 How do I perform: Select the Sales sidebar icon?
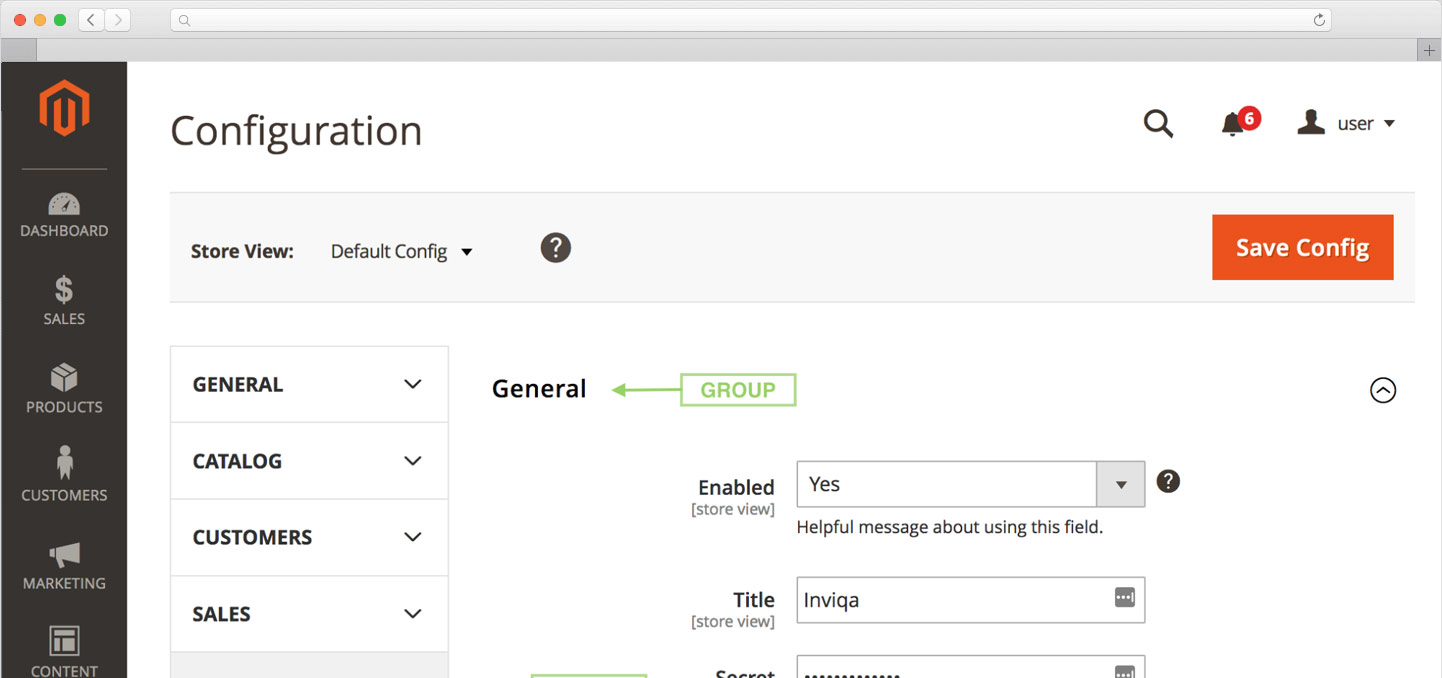tap(64, 300)
